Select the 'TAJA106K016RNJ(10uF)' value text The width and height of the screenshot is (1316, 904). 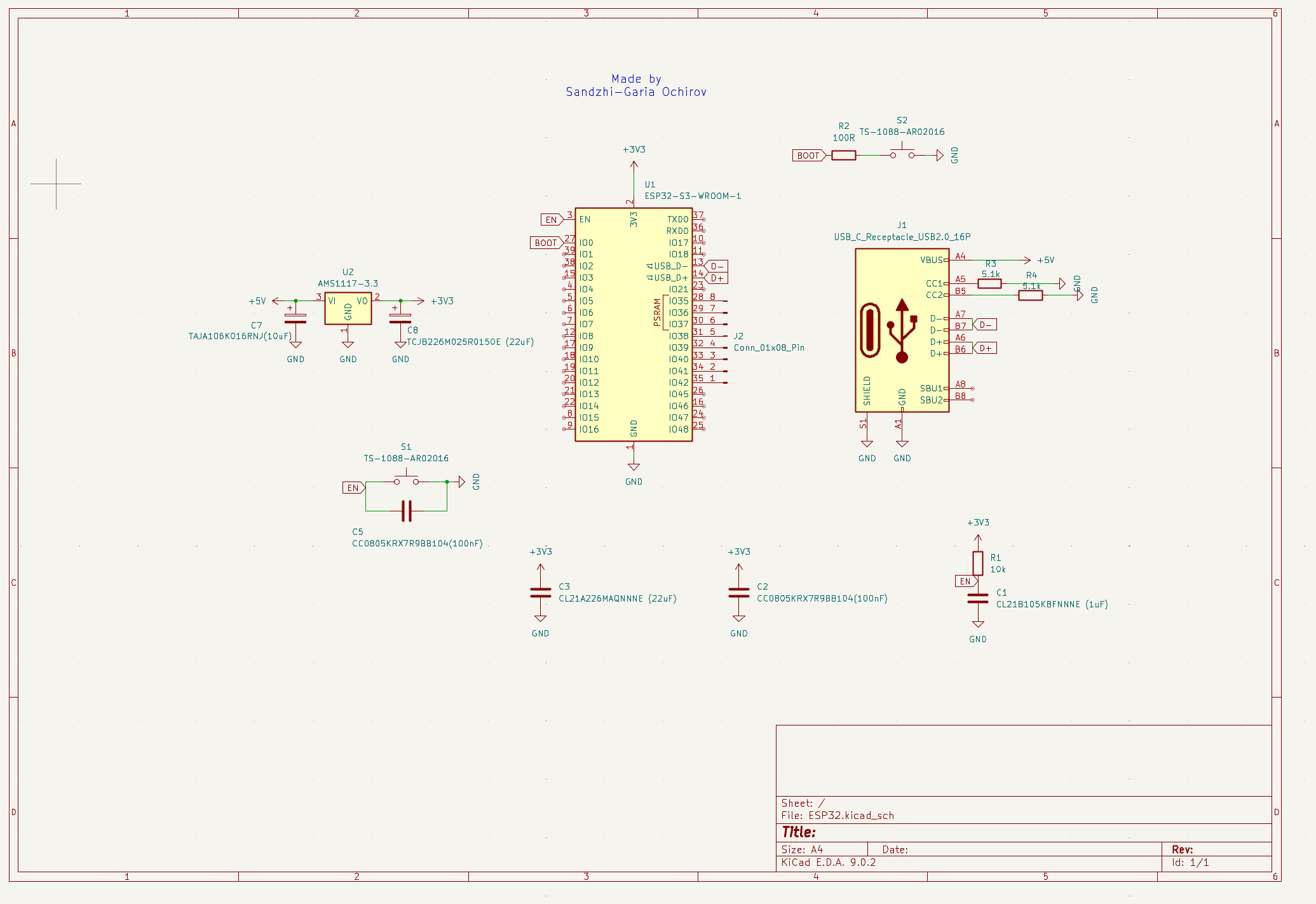(x=240, y=336)
